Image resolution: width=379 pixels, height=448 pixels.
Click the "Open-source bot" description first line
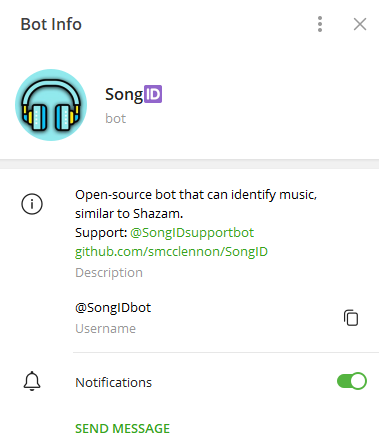coord(196,195)
